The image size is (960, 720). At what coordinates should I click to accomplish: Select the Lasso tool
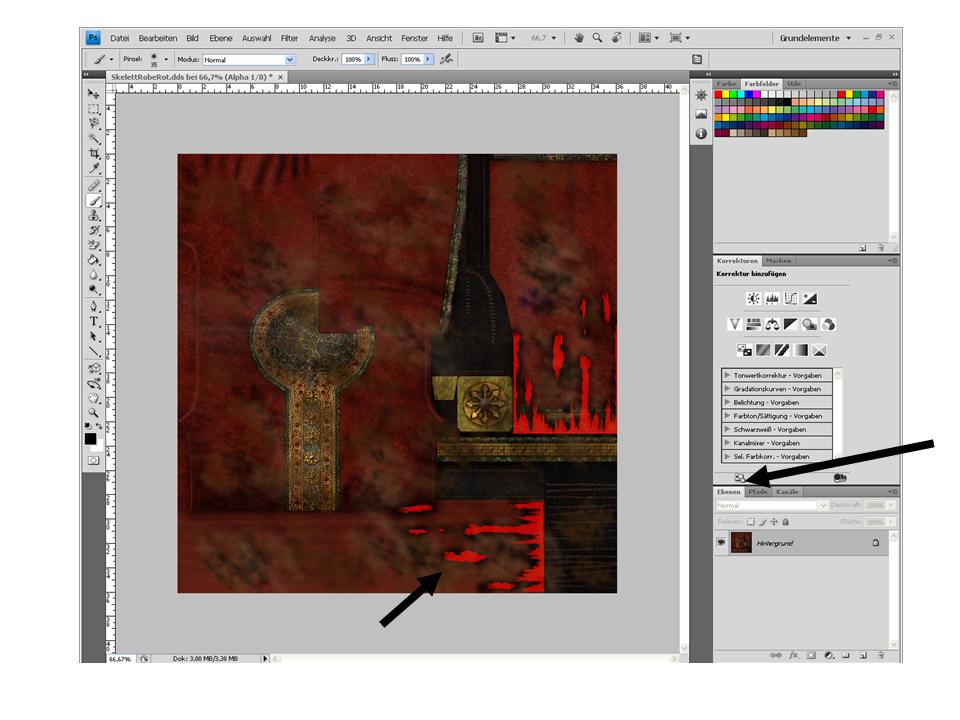click(93, 124)
